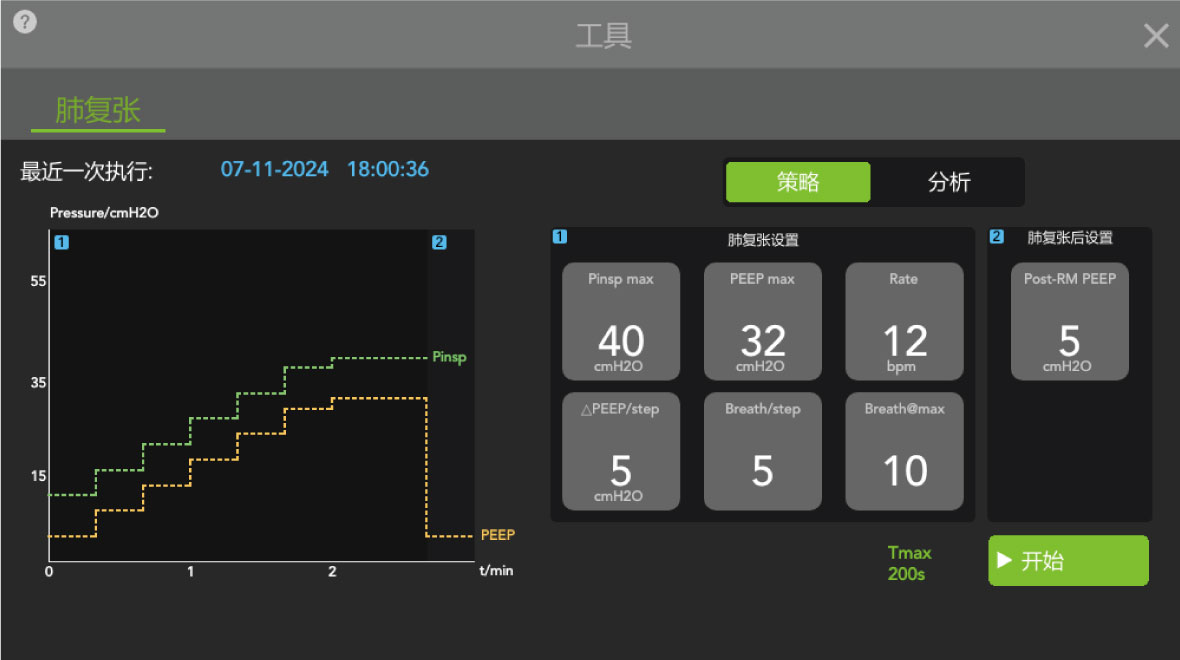This screenshot has height=660, width=1180.
Task: Click badge 2 beside 肺复张后设置 heading
Action: 996,237
